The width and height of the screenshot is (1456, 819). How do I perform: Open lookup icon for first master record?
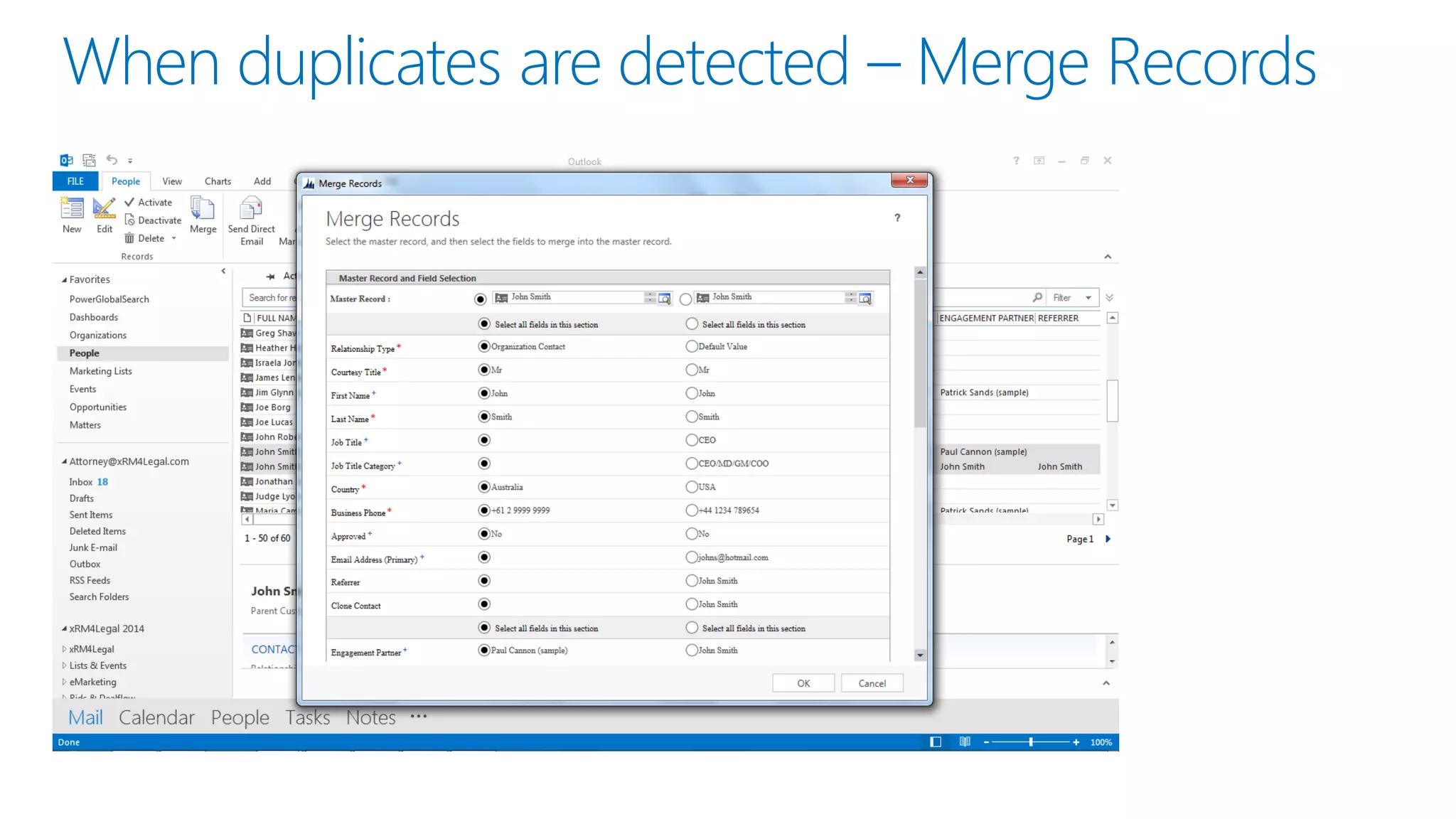[665, 299]
